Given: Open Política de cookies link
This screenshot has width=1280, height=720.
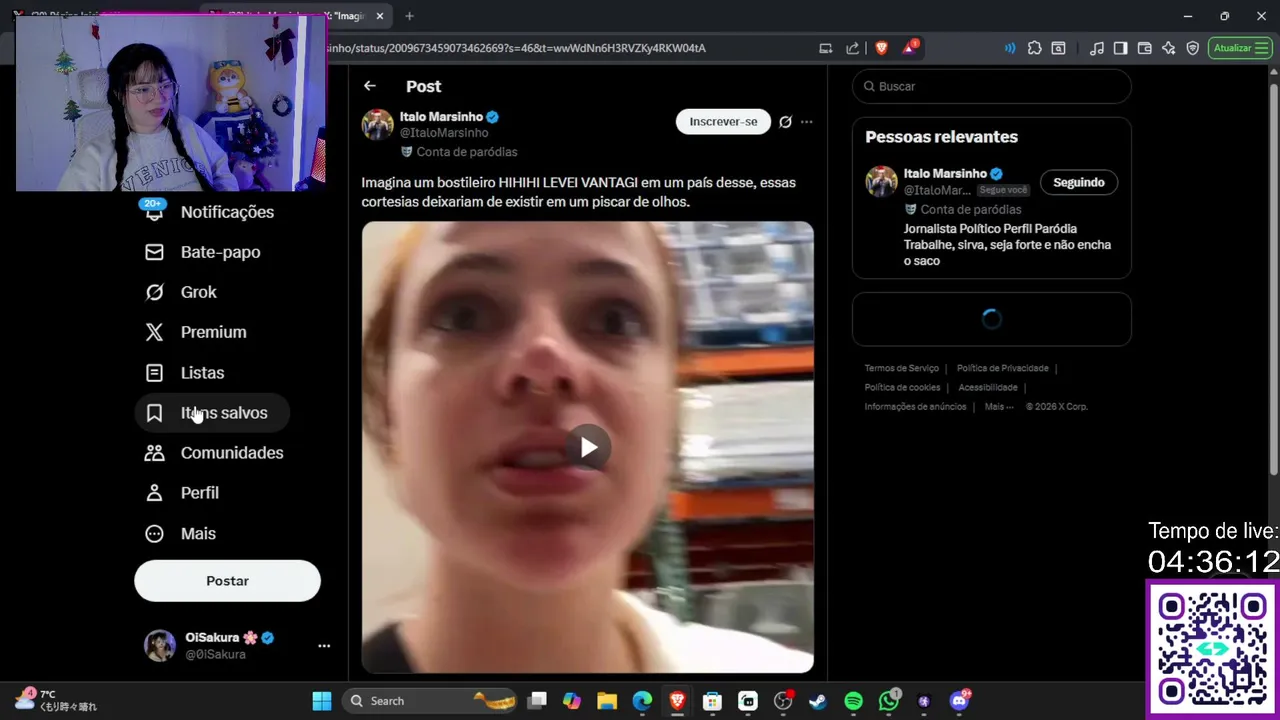Looking at the screenshot, I should pos(902,388).
